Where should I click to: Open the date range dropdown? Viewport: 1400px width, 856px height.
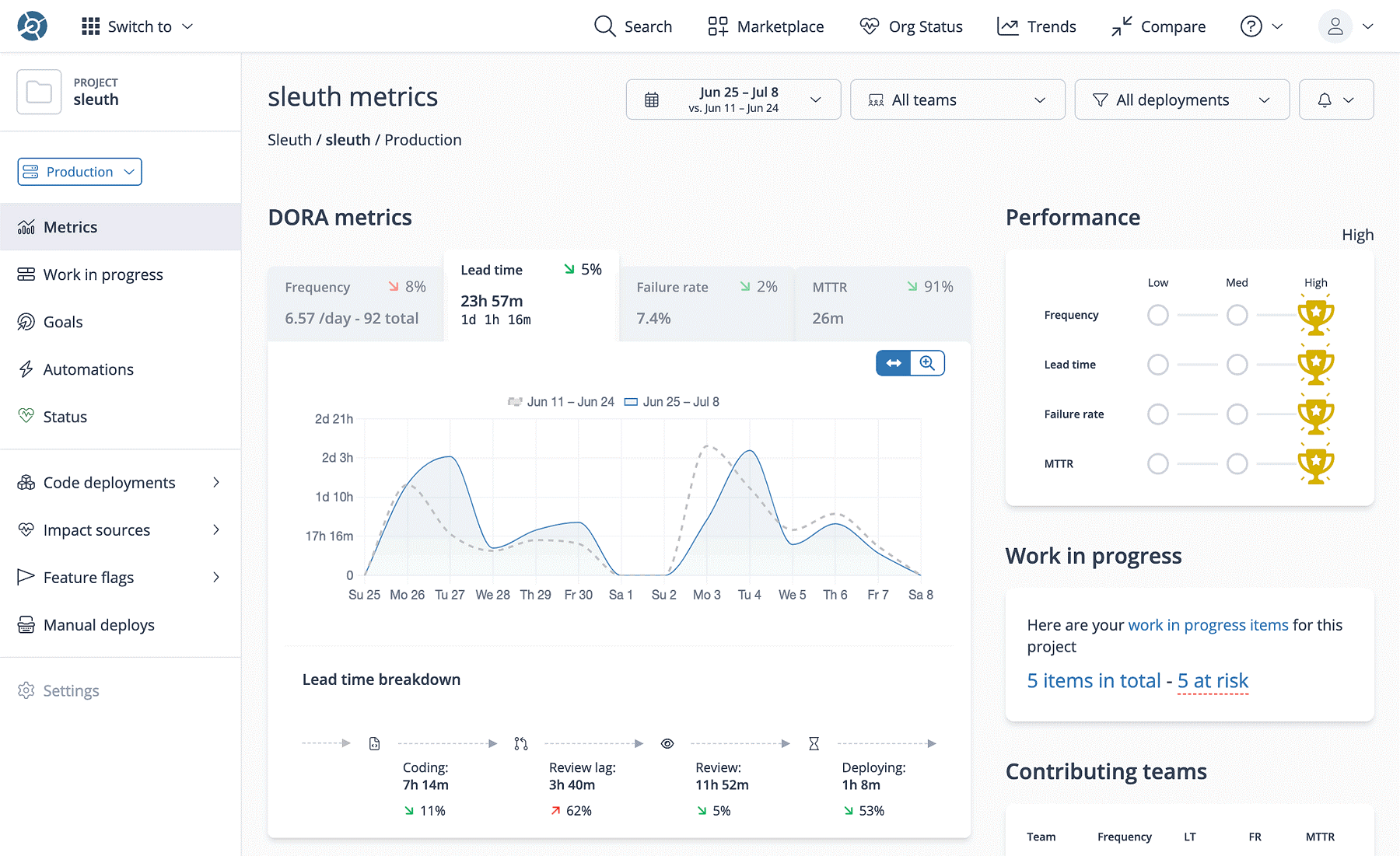click(x=733, y=100)
